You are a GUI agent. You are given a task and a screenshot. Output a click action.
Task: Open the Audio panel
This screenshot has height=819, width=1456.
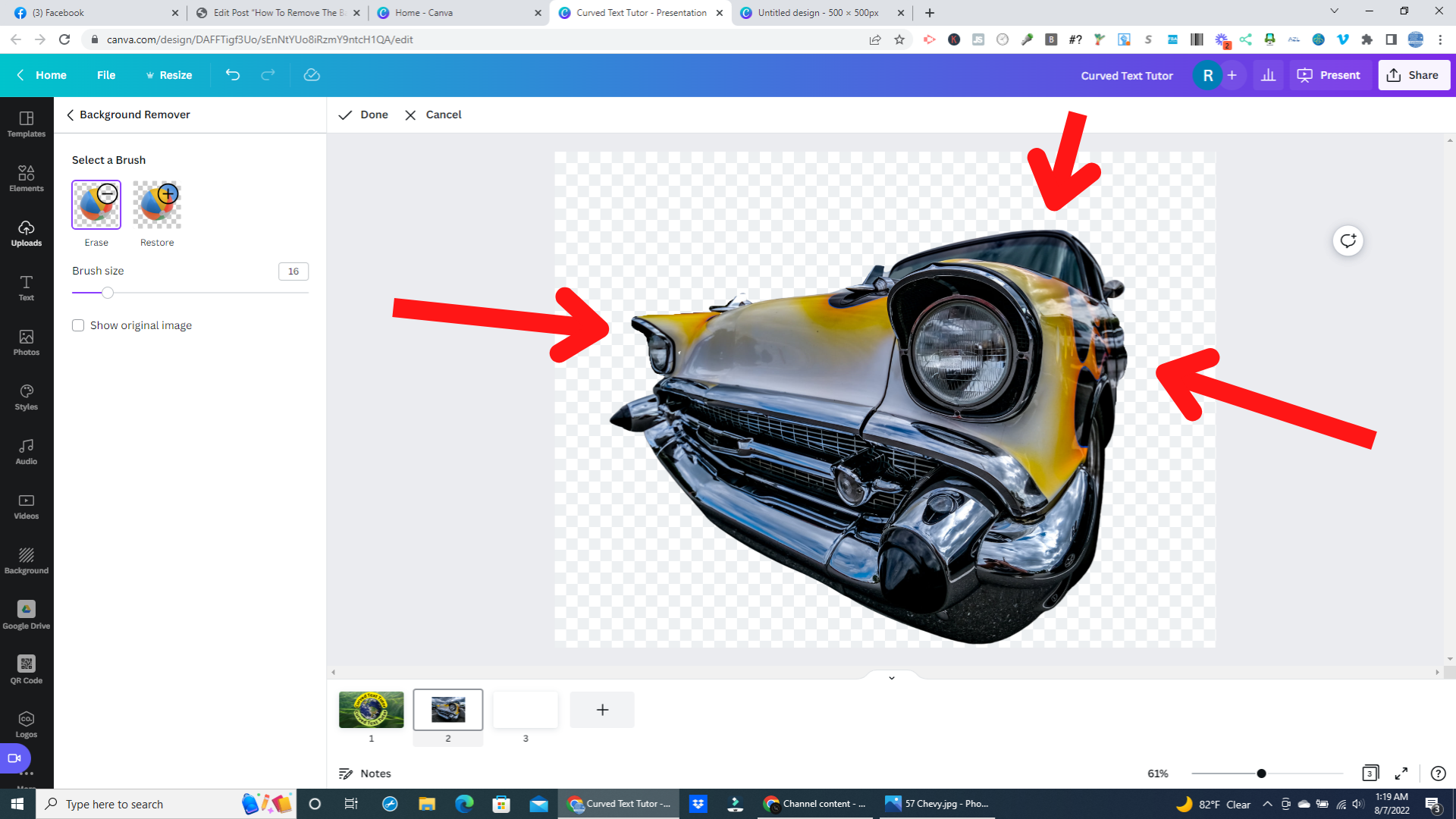pos(27,451)
